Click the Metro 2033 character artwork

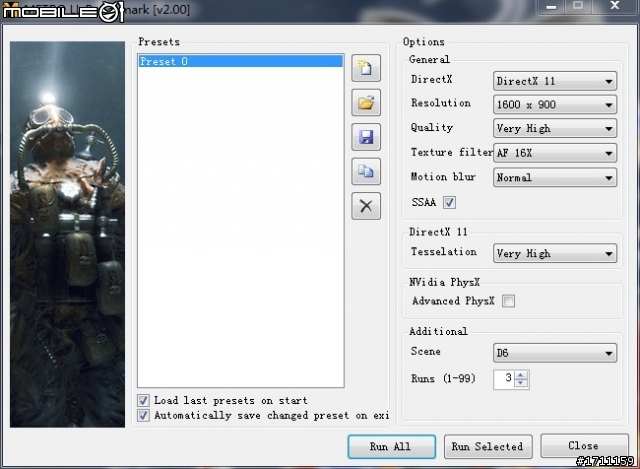pos(67,234)
